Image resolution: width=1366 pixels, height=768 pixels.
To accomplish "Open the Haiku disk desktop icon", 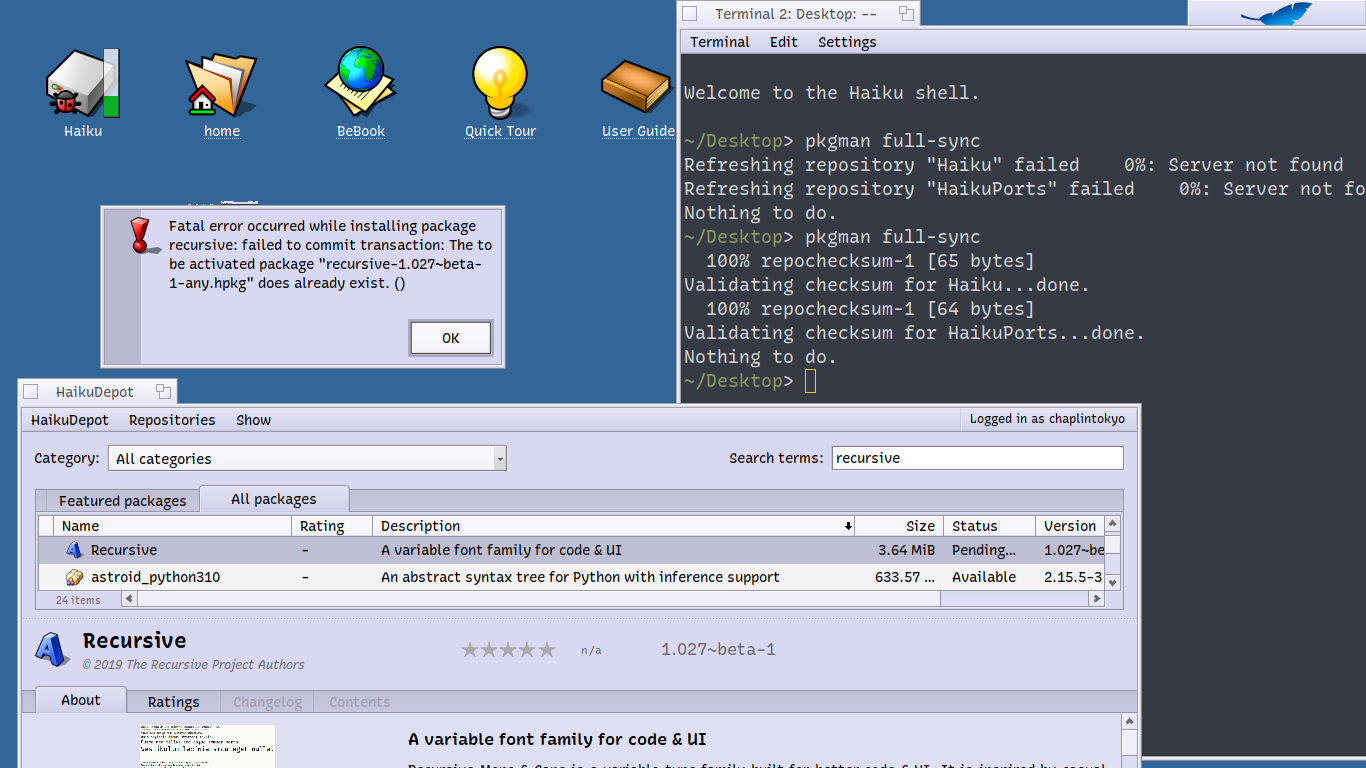I will (83, 87).
